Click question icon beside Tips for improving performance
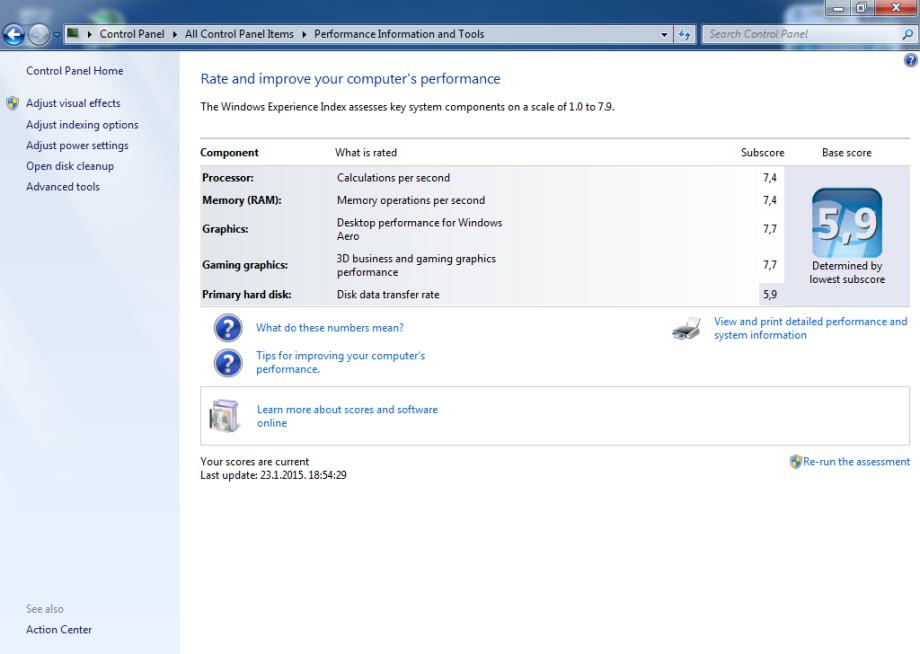The height and width of the screenshot is (654, 920). (x=228, y=362)
